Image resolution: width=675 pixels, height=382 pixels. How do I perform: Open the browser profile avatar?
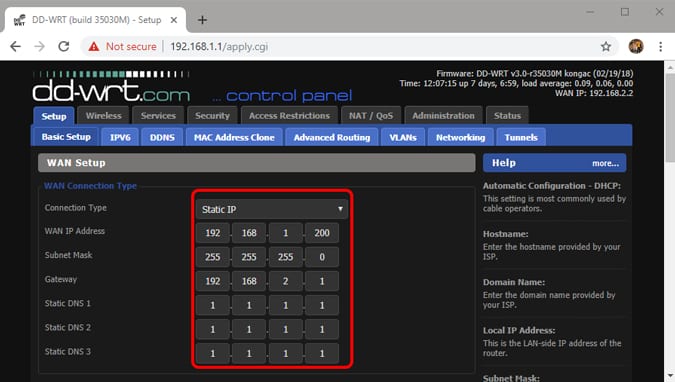click(636, 47)
